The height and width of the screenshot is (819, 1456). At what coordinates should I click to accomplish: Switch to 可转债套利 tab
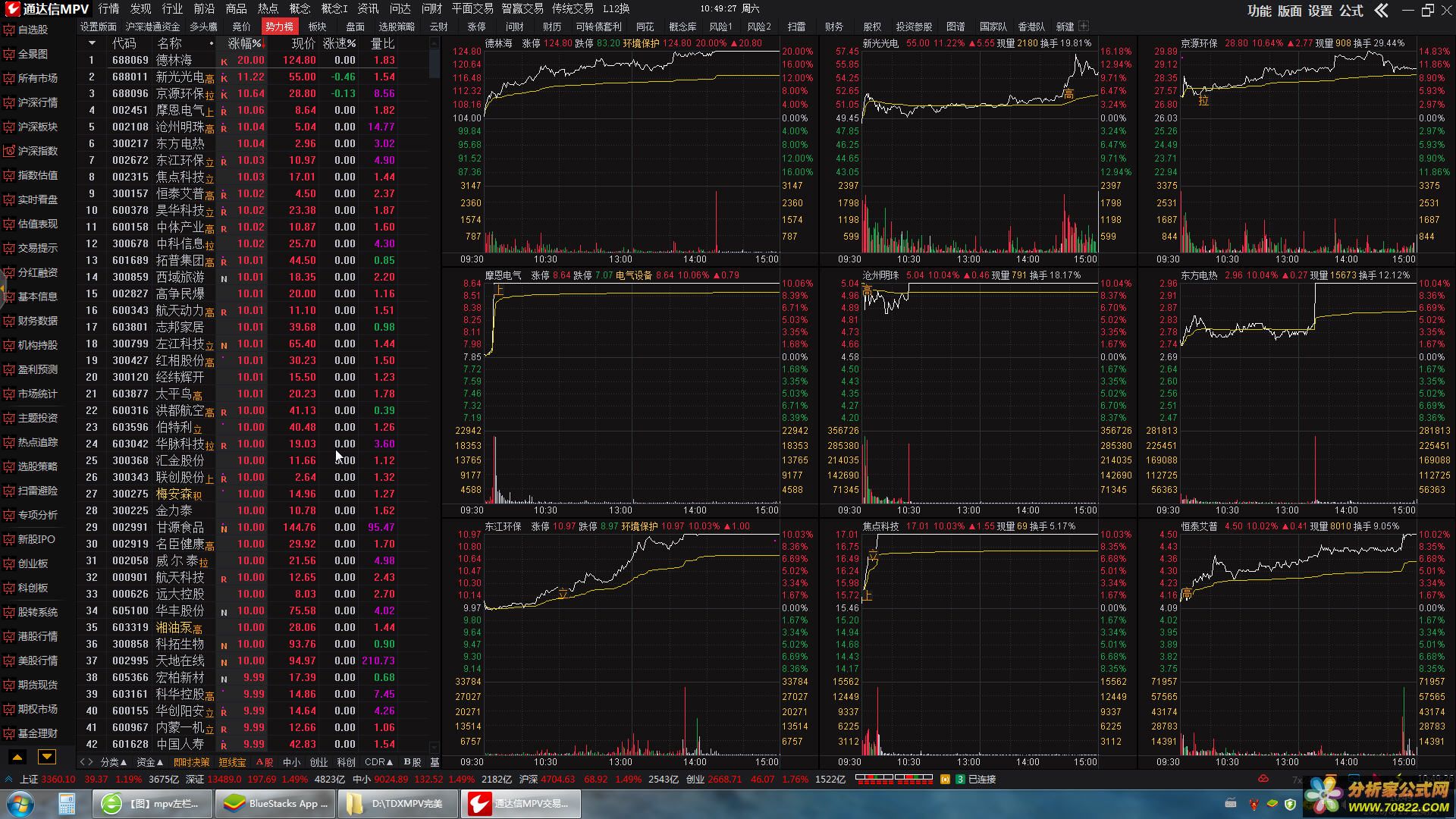pos(598,27)
